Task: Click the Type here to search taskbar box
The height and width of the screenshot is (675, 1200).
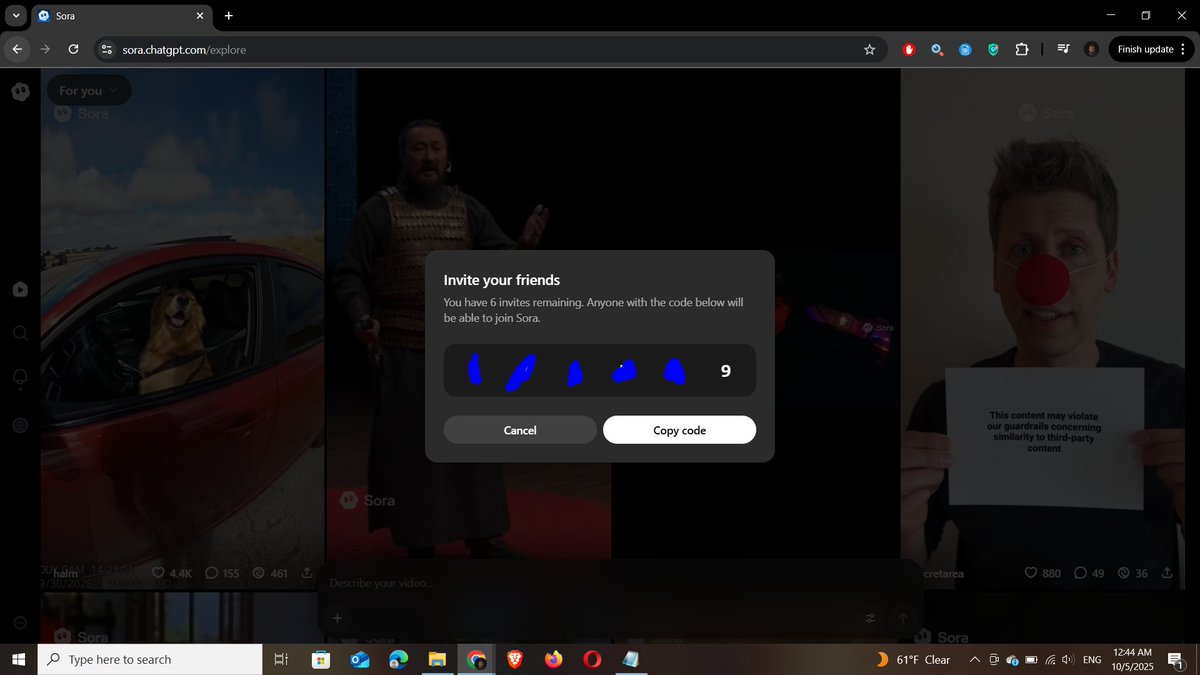Action: (x=149, y=659)
